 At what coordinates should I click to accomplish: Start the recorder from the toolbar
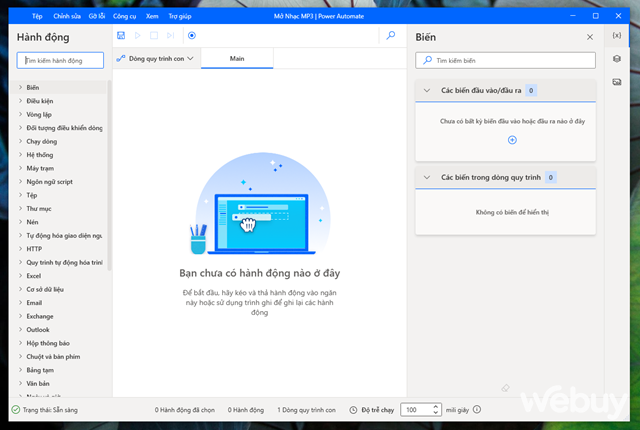click(191, 36)
